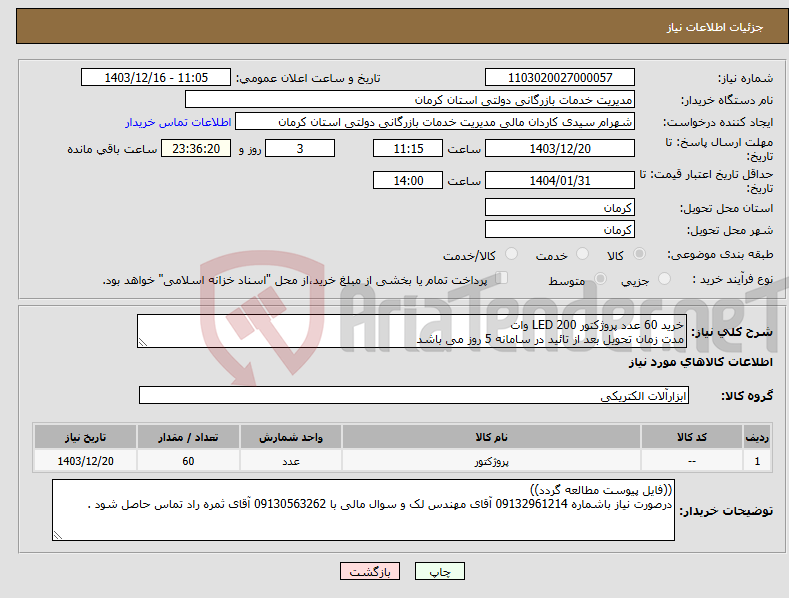Click the جزئیات اطلاعات نیاز header title

coord(715,27)
